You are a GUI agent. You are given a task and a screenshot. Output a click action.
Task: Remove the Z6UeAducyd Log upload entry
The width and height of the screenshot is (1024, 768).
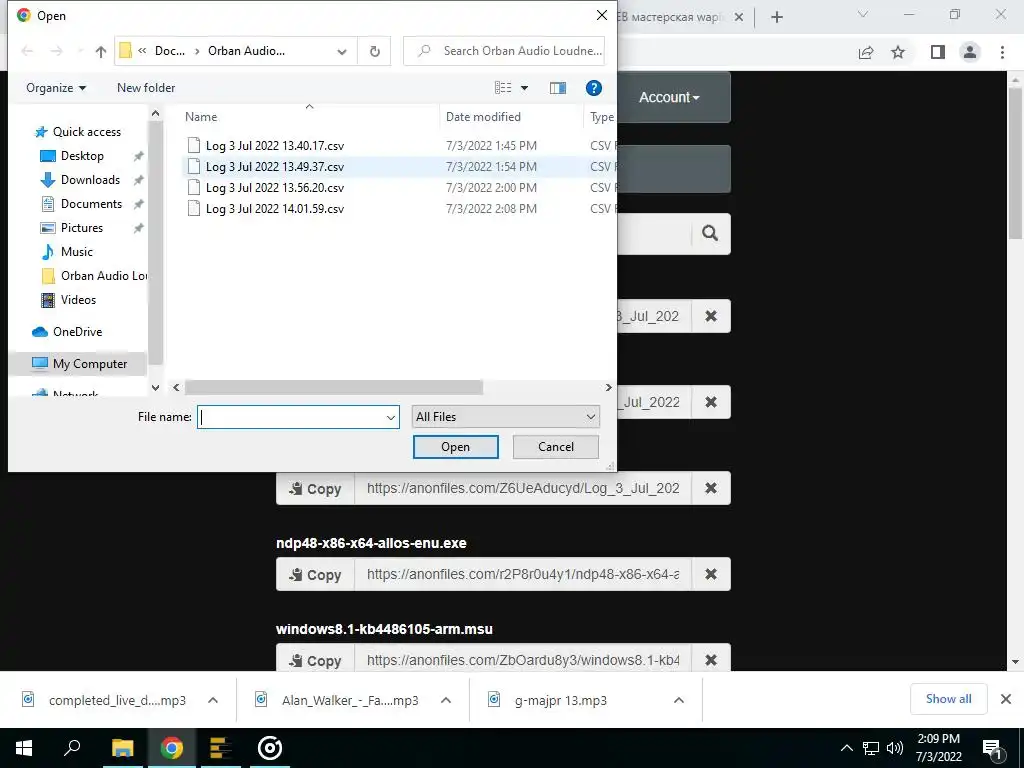(x=711, y=488)
